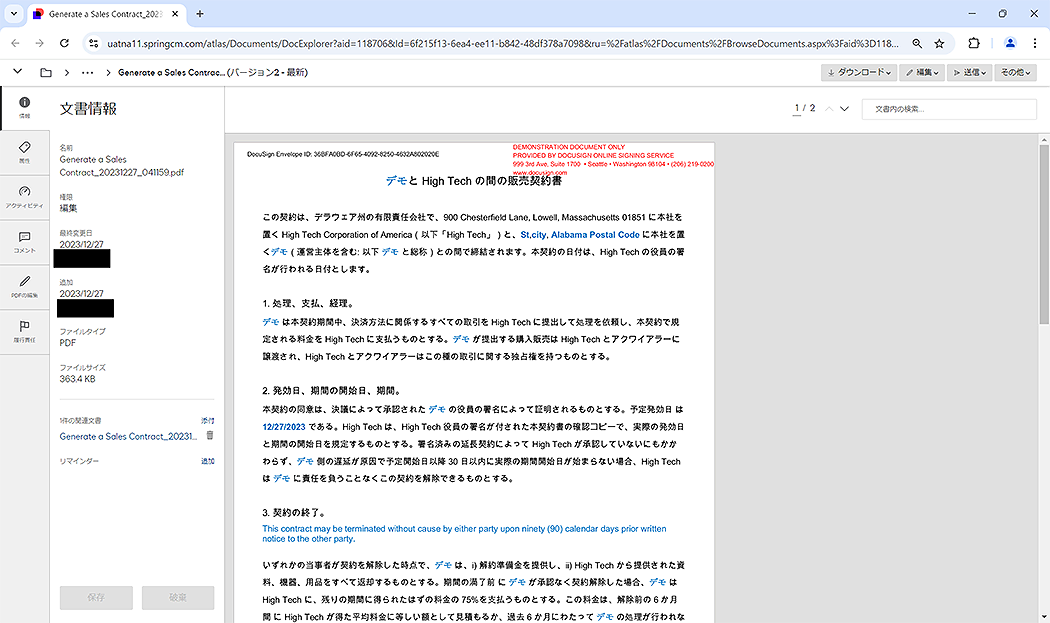This screenshot has width=1050, height=623.
Task: Open the tab search dropdown arrow
Action: (13, 13)
